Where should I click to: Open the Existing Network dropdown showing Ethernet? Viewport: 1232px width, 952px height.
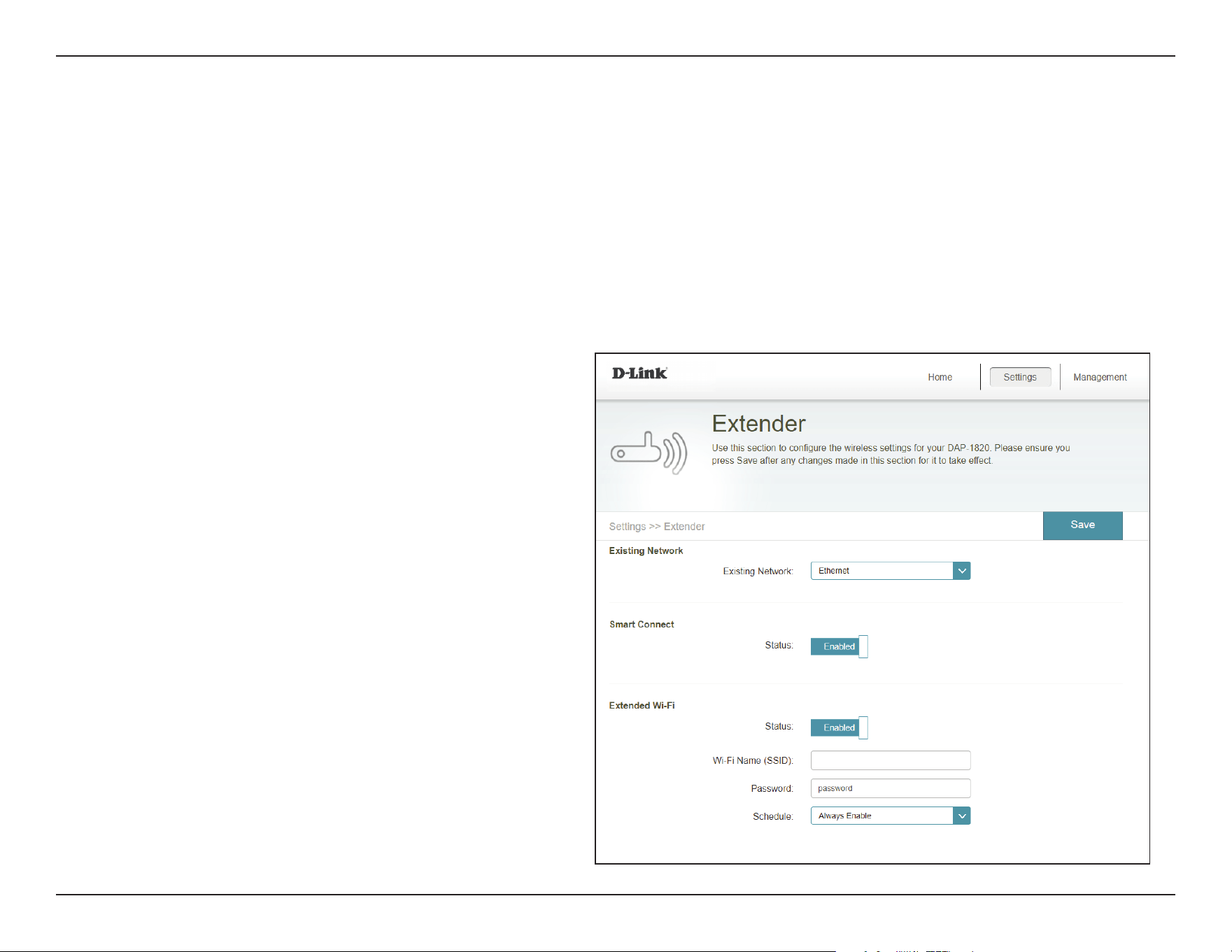890,571
